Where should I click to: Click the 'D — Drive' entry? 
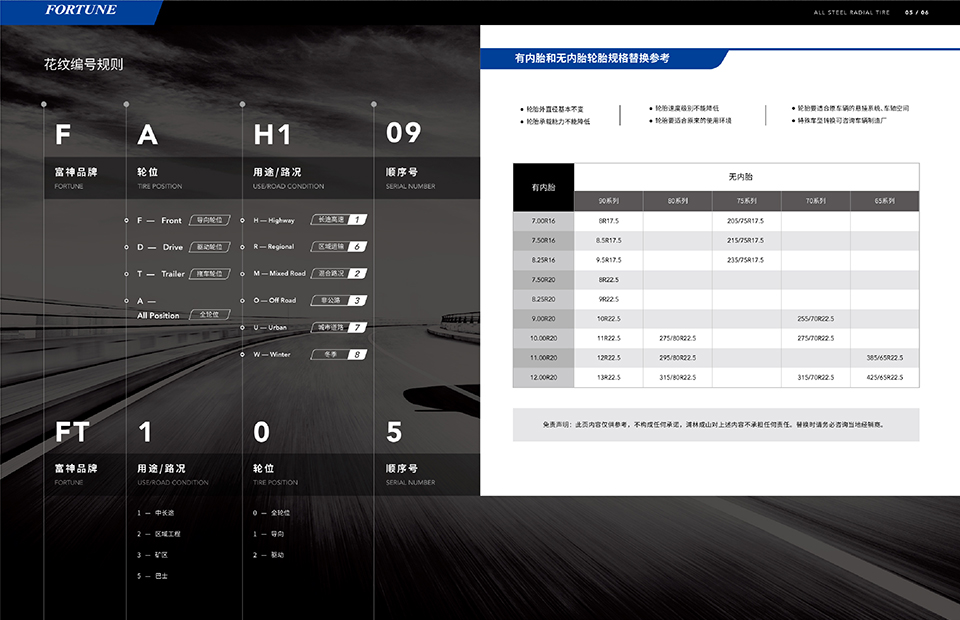[160, 247]
